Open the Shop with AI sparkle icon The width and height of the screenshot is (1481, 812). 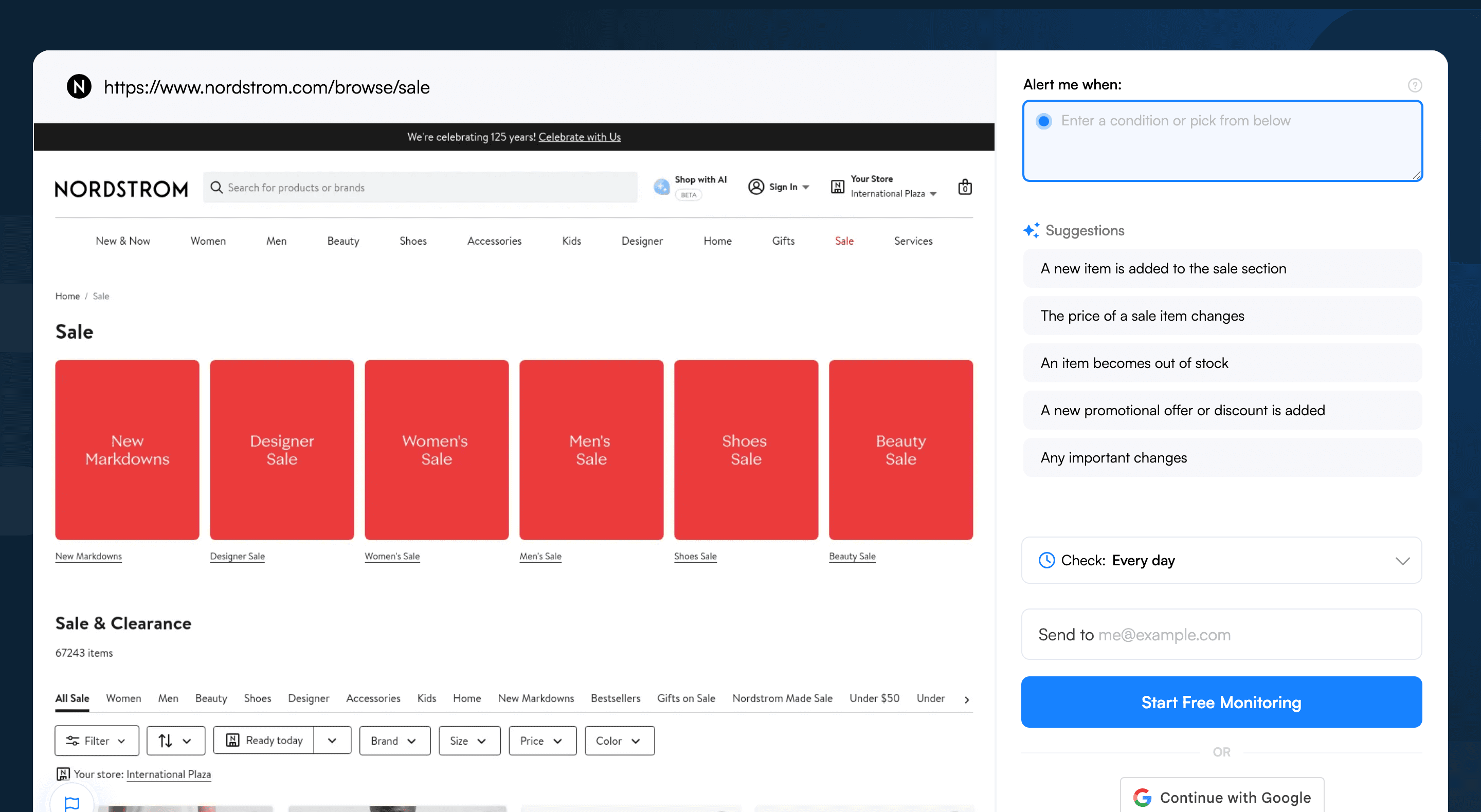[661, 187]
